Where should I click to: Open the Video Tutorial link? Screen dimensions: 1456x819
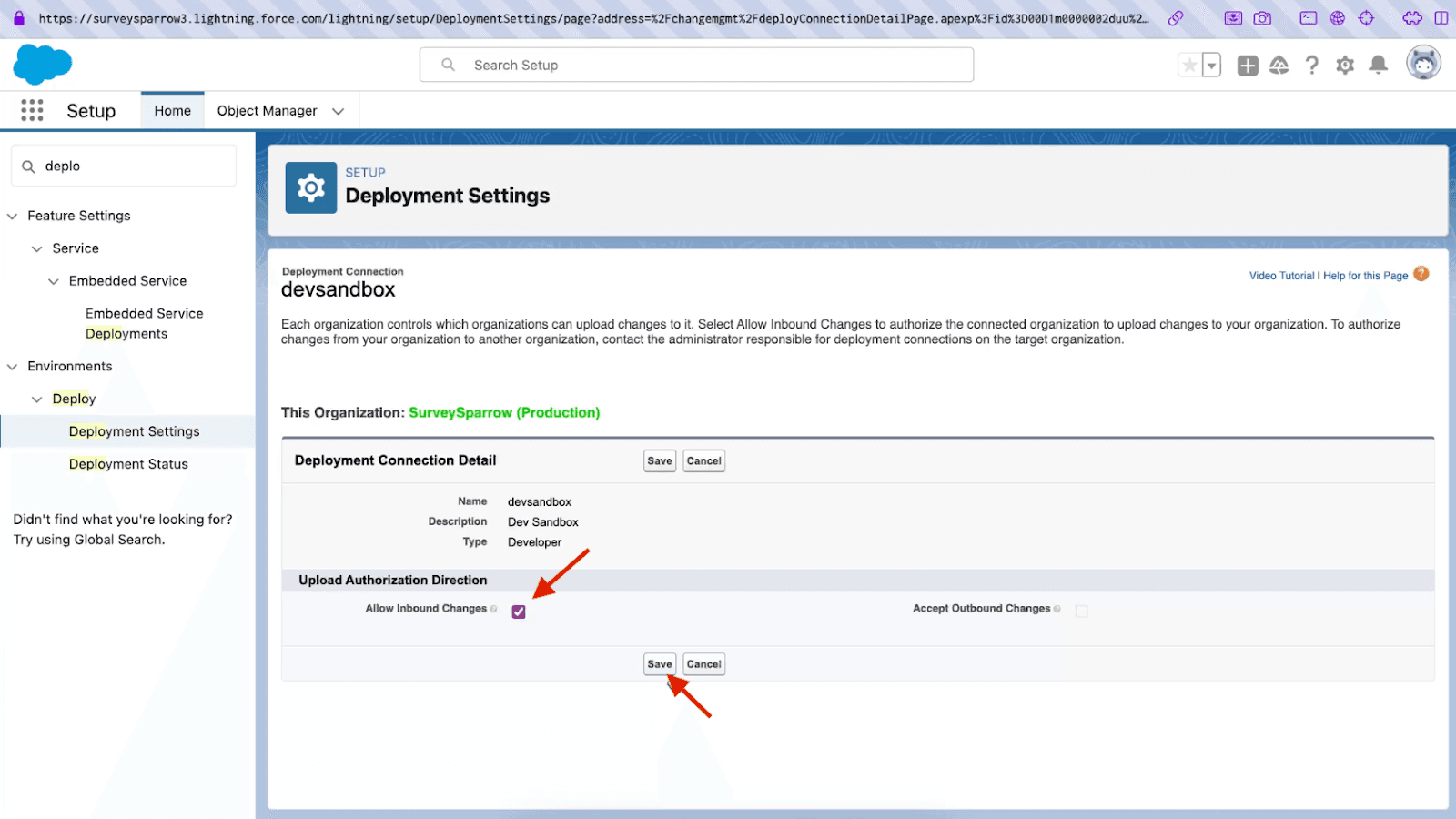click(1281, 276)
